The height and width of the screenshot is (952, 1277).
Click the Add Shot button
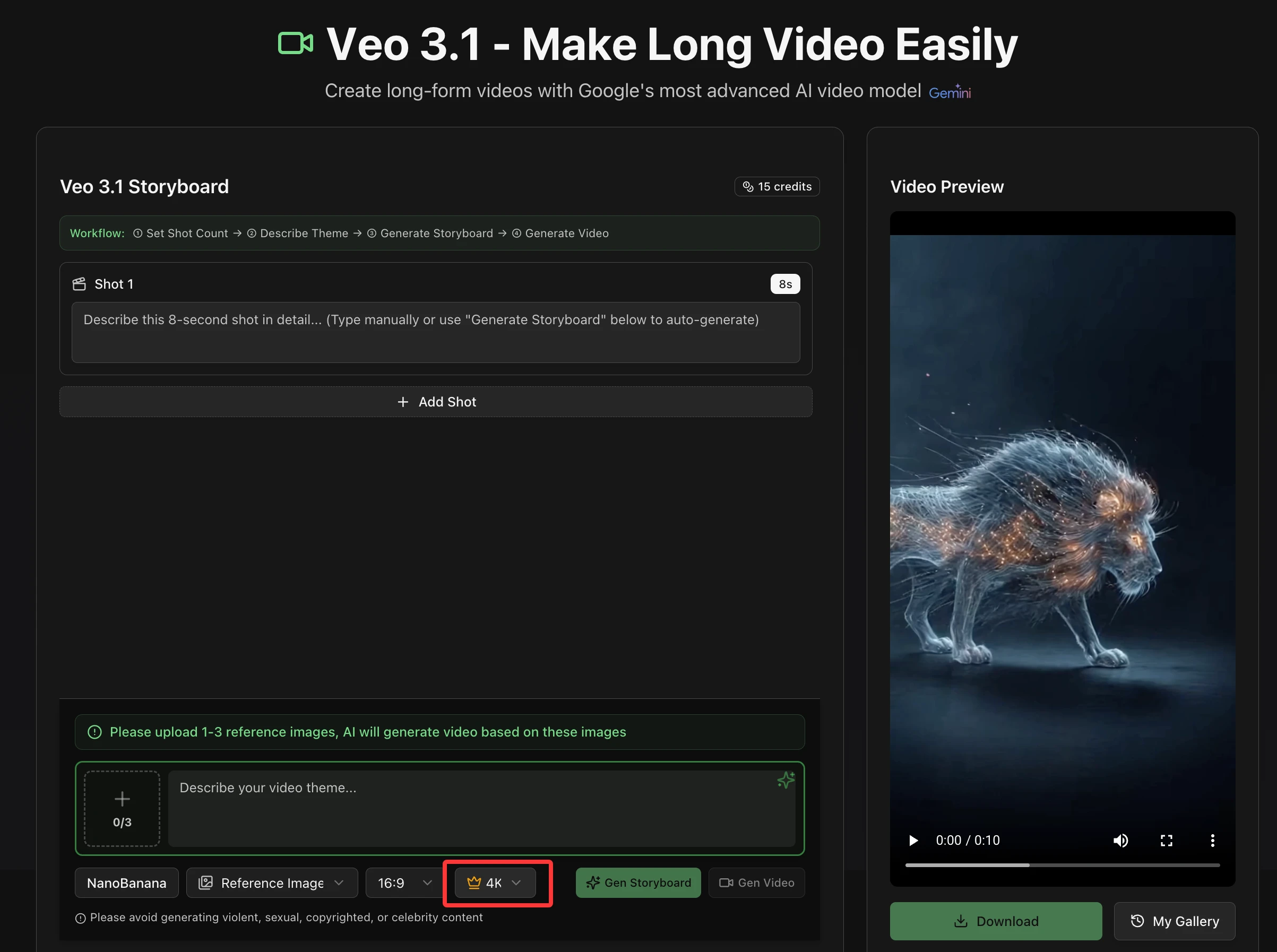click(x=436, y=402)
